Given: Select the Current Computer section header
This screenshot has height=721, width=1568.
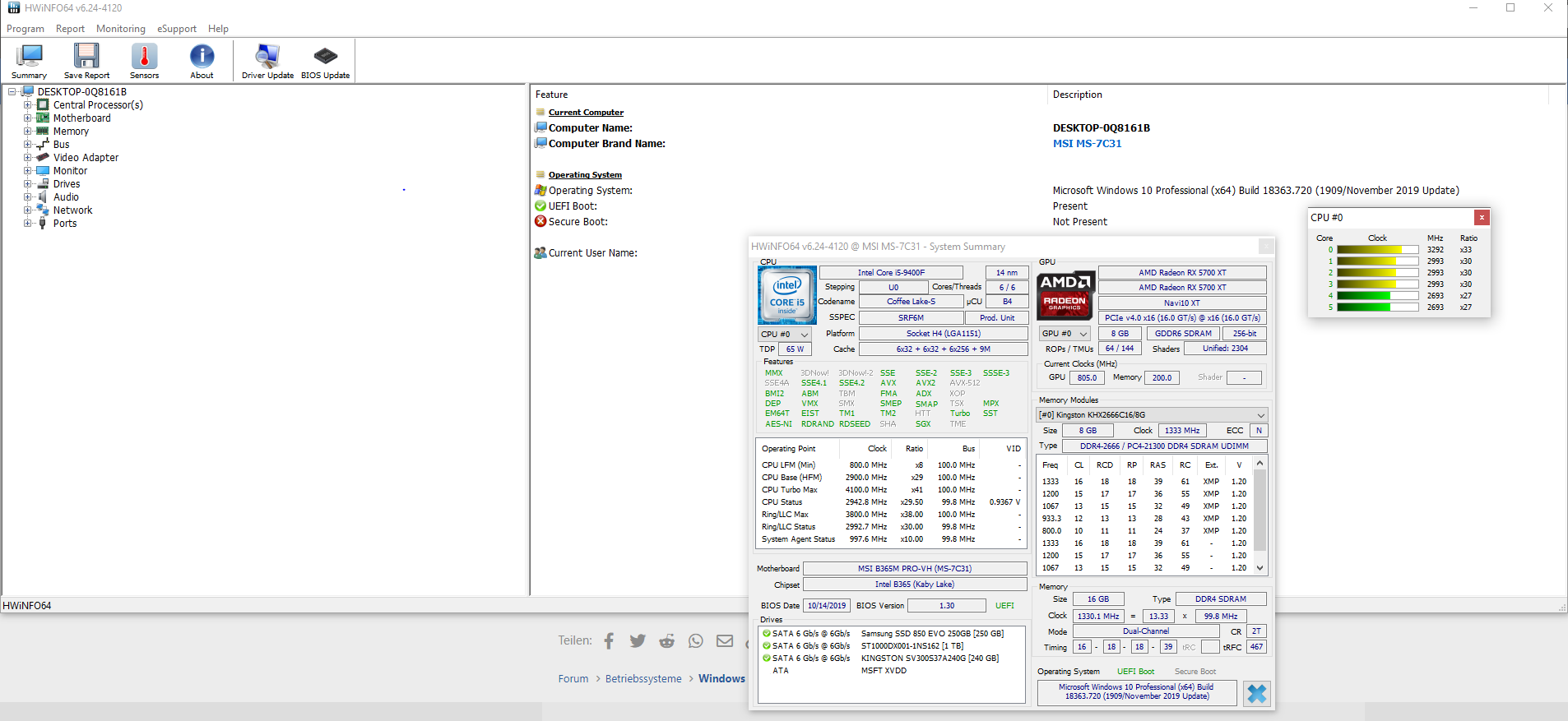Looking at the screenshot, I should click(x=586, y=113).
